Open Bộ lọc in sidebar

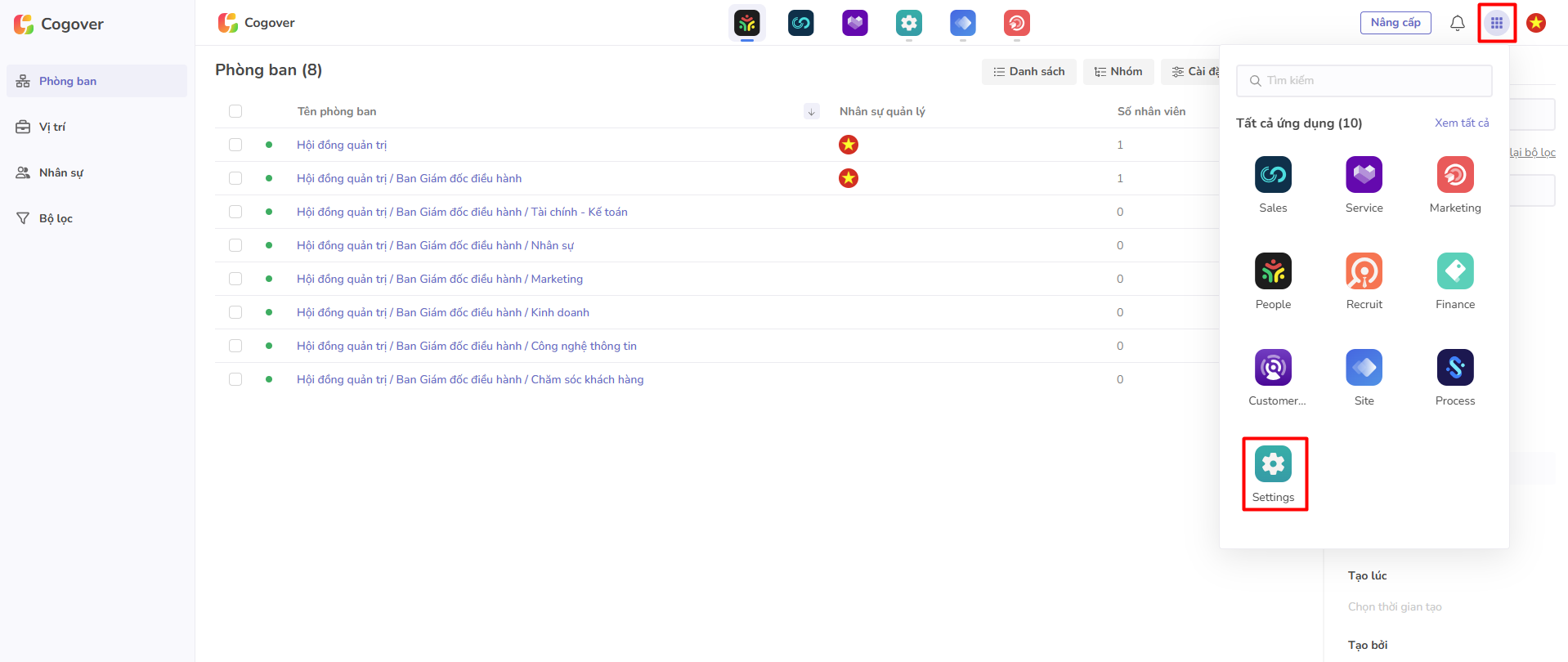(x=96, y=218)
